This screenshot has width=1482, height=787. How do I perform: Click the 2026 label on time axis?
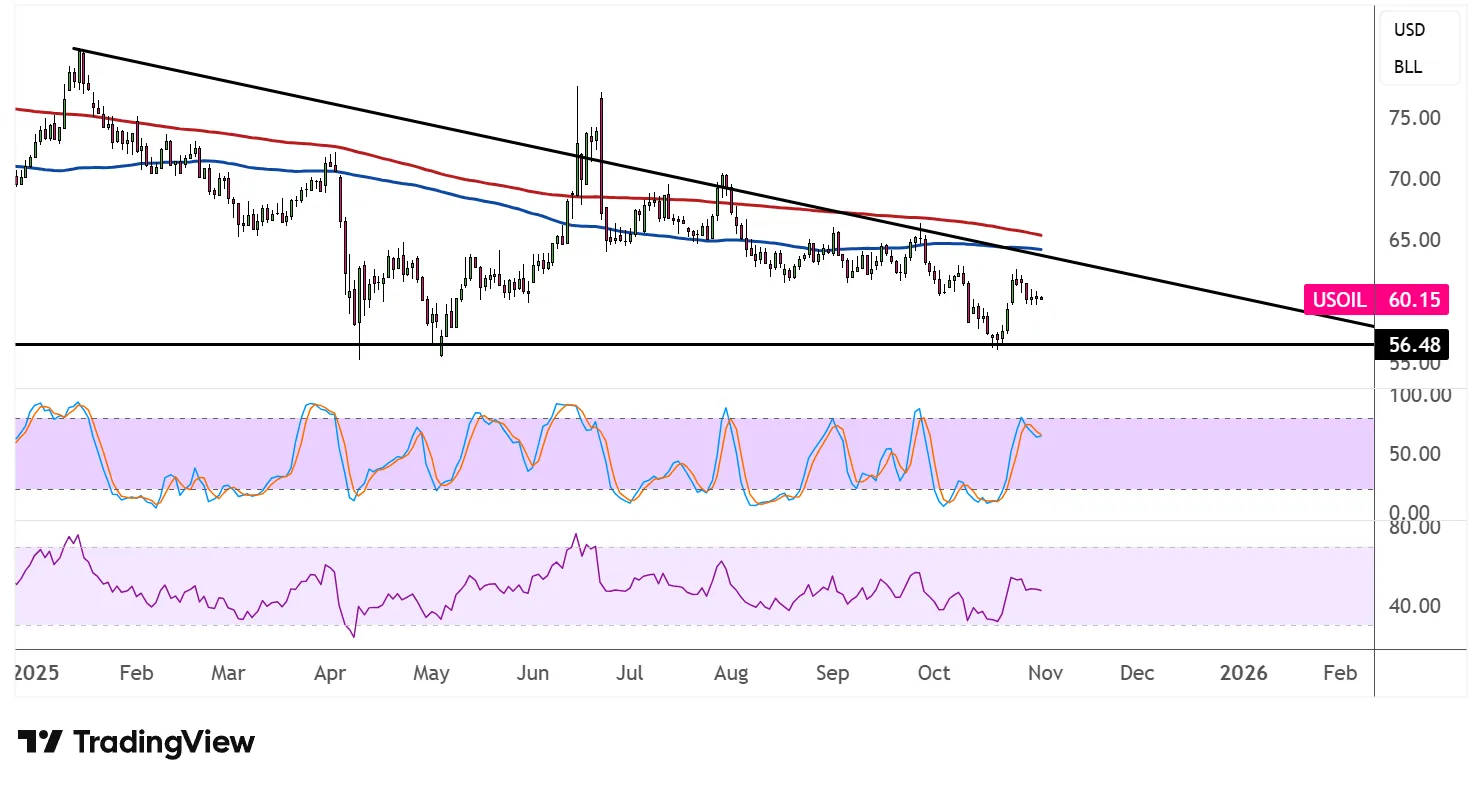pos(1244,673)
